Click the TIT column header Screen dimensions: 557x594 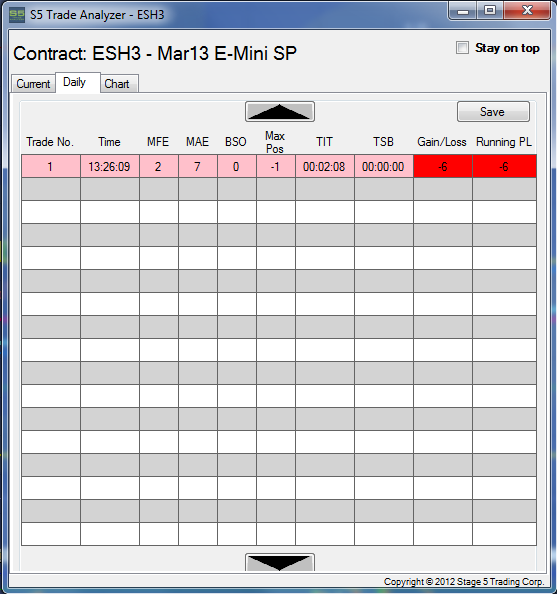[x=324, y=142]
